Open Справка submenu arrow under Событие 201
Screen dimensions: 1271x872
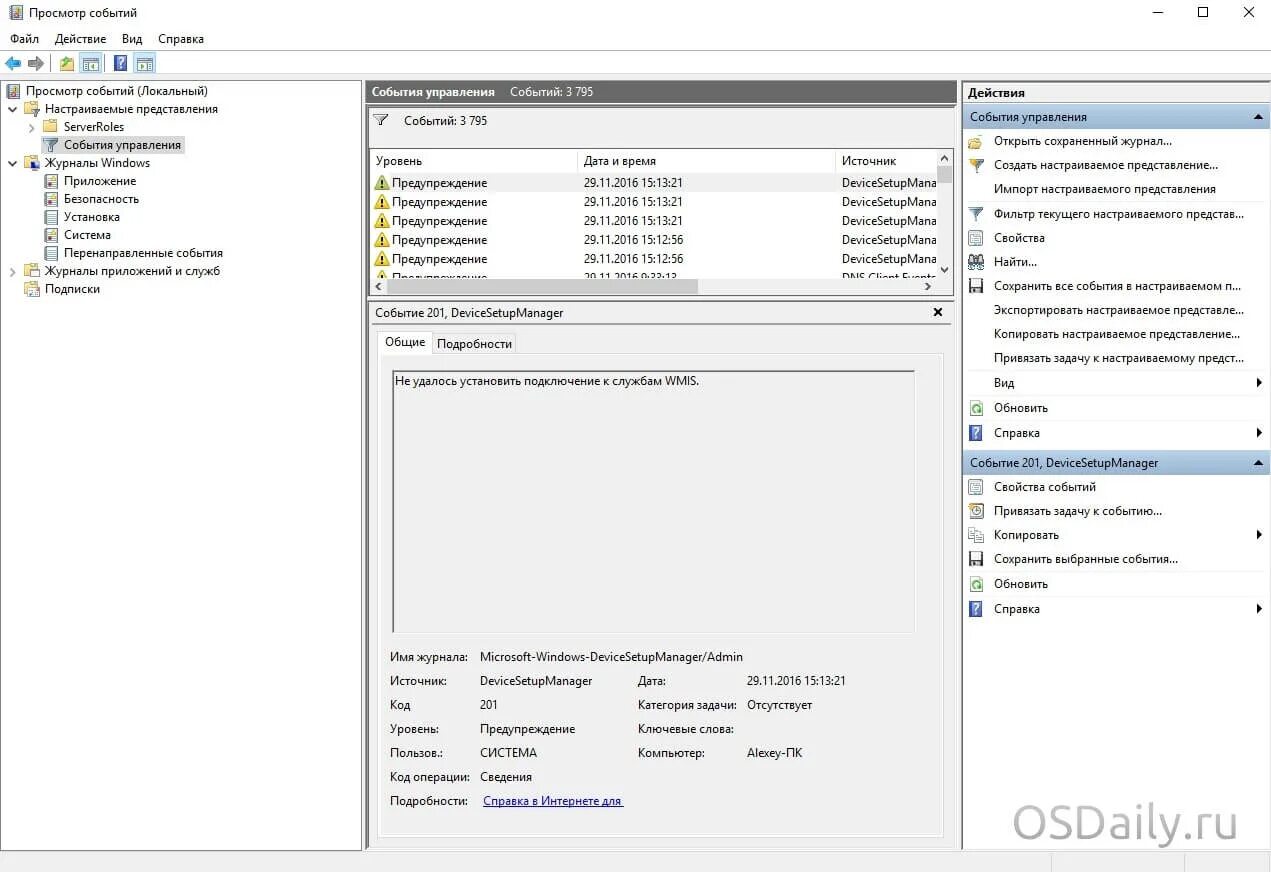1259,609
